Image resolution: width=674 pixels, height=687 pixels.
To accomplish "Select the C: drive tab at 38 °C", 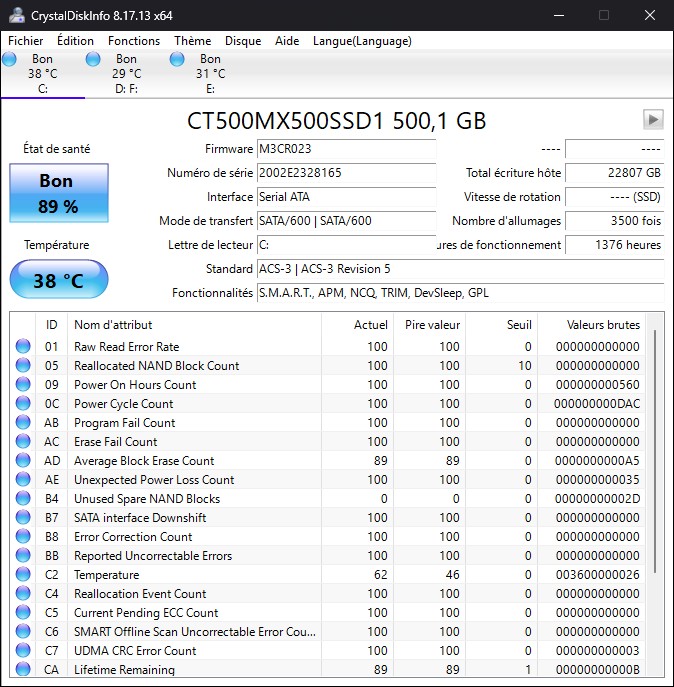I will (43, 74).
